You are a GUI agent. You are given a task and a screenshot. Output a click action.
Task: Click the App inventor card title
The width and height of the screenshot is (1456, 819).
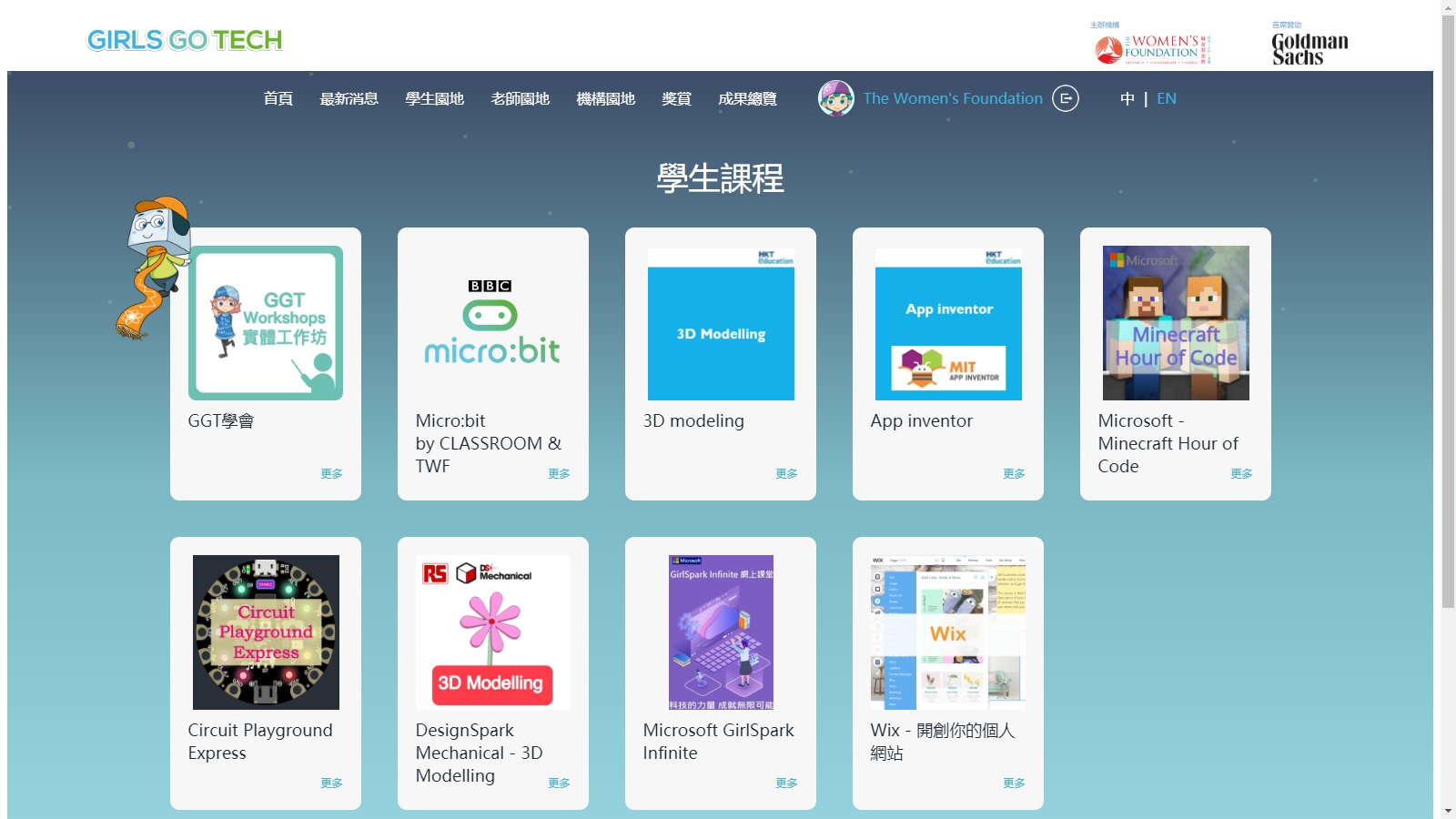pyautogui.click(x=921, y=420)
